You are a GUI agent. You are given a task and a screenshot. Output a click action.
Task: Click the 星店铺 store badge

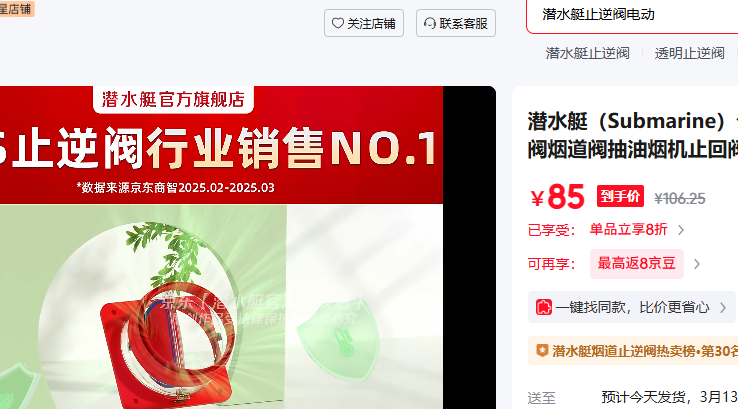pyautogui.click(x=16, y=8)
